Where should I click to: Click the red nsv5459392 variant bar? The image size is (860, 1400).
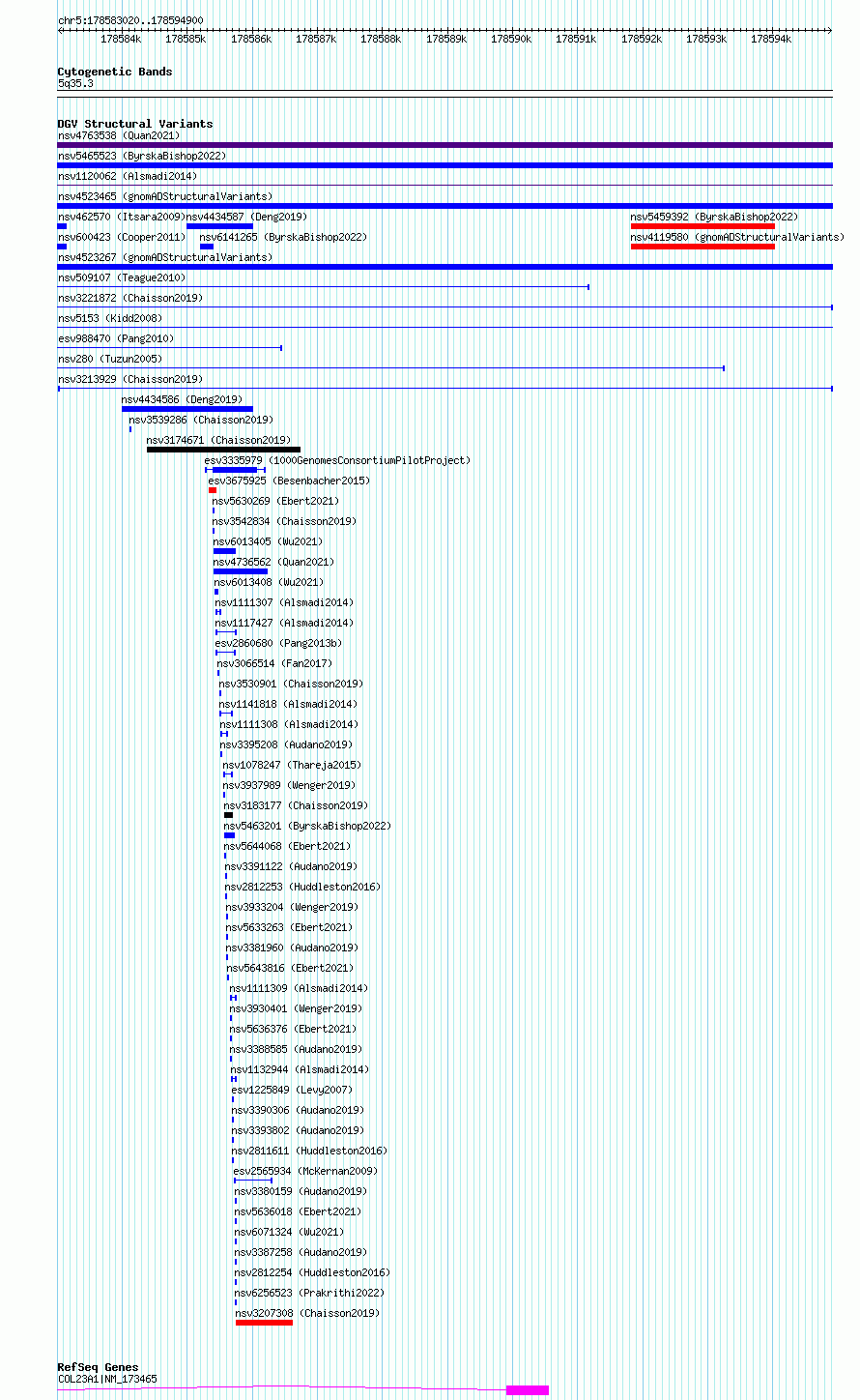(702, 226)
